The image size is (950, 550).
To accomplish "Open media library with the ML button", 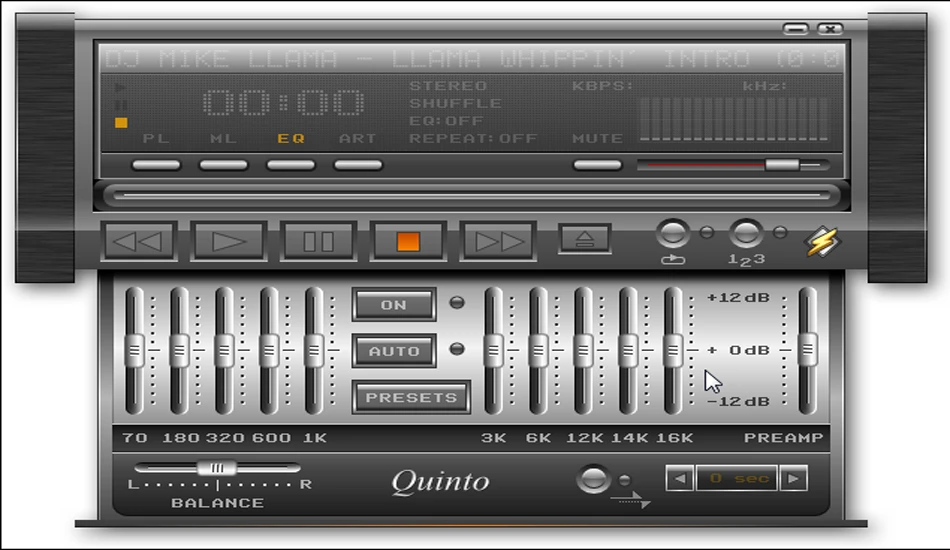I will (x=224, y=165).
